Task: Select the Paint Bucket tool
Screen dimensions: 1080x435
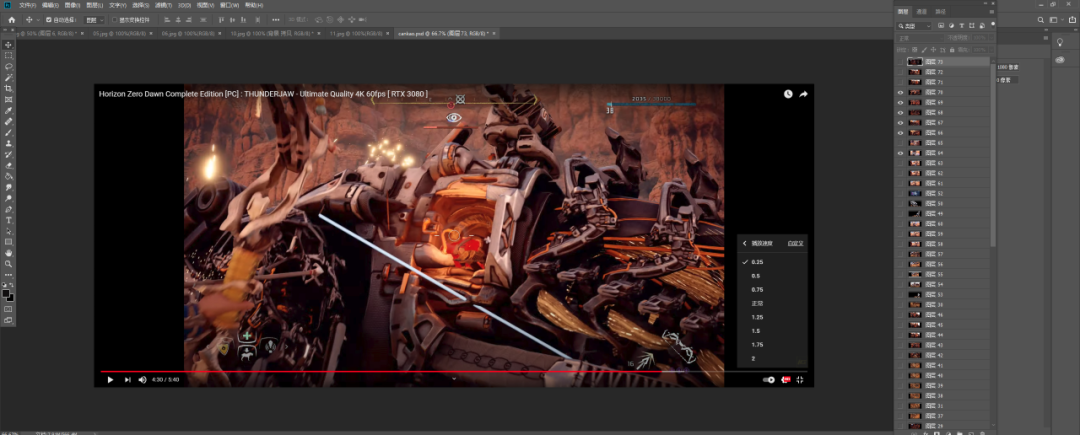Action: pyautogui.click(x=8, y=176)
